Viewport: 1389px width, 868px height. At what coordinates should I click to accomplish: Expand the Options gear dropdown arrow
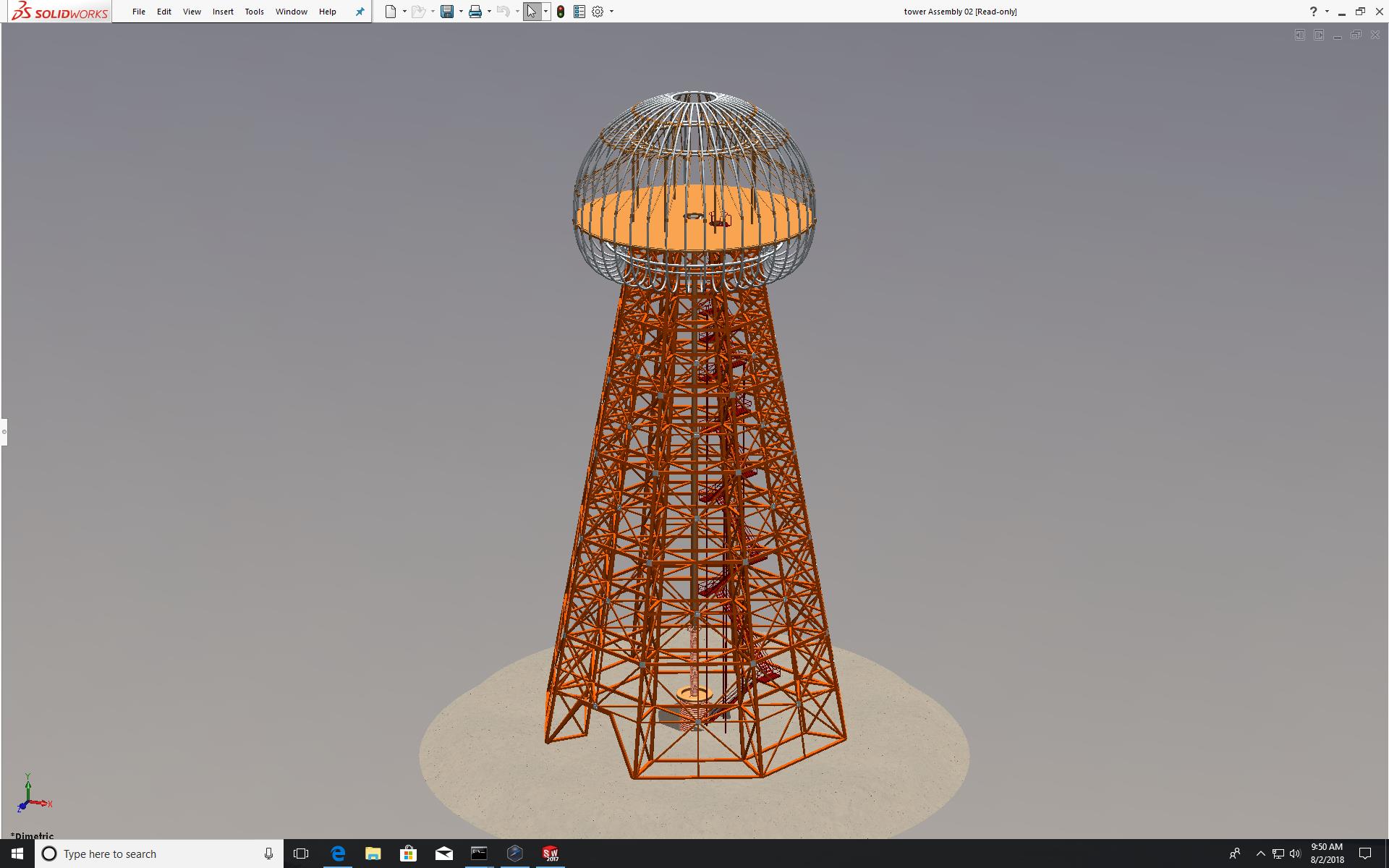pos(611,12)
